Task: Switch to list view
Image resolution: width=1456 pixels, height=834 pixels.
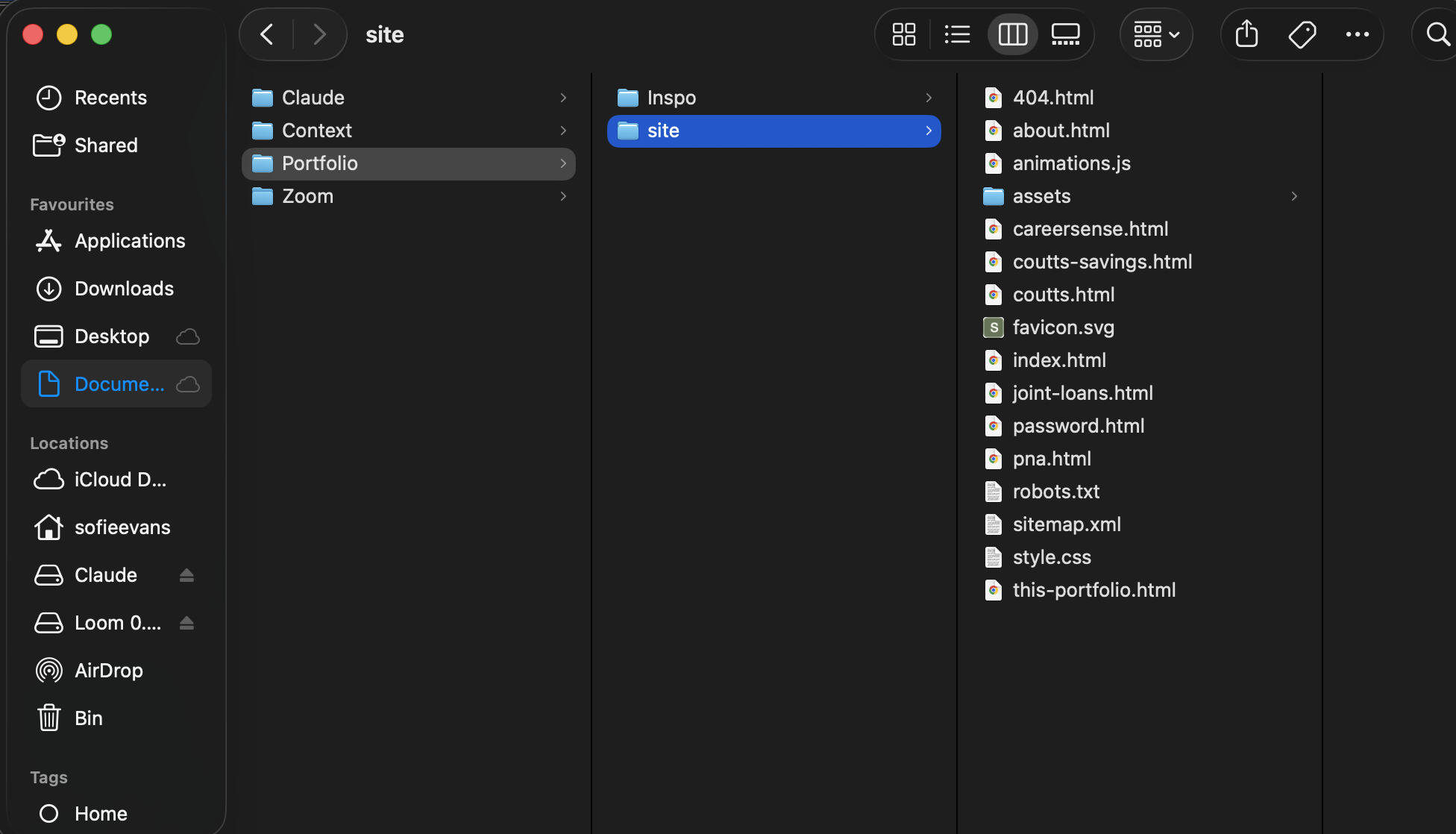Action: 957,34
